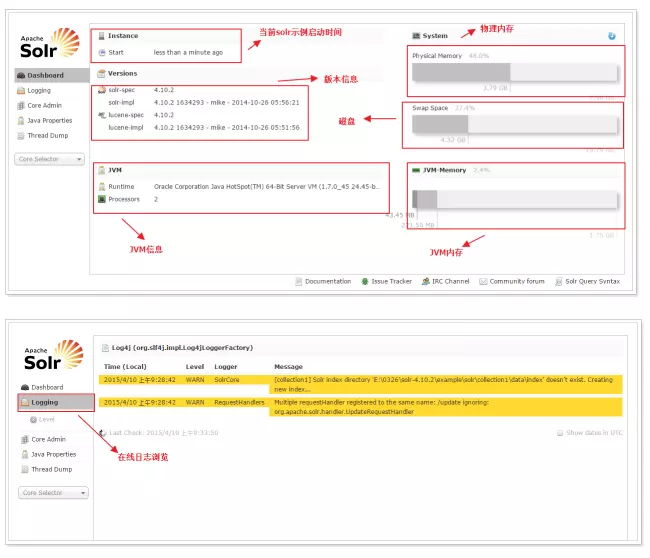The image size is (650, 558).
Task: Click the Java Properties icon in the top sidebar
Action: [21, 121]
